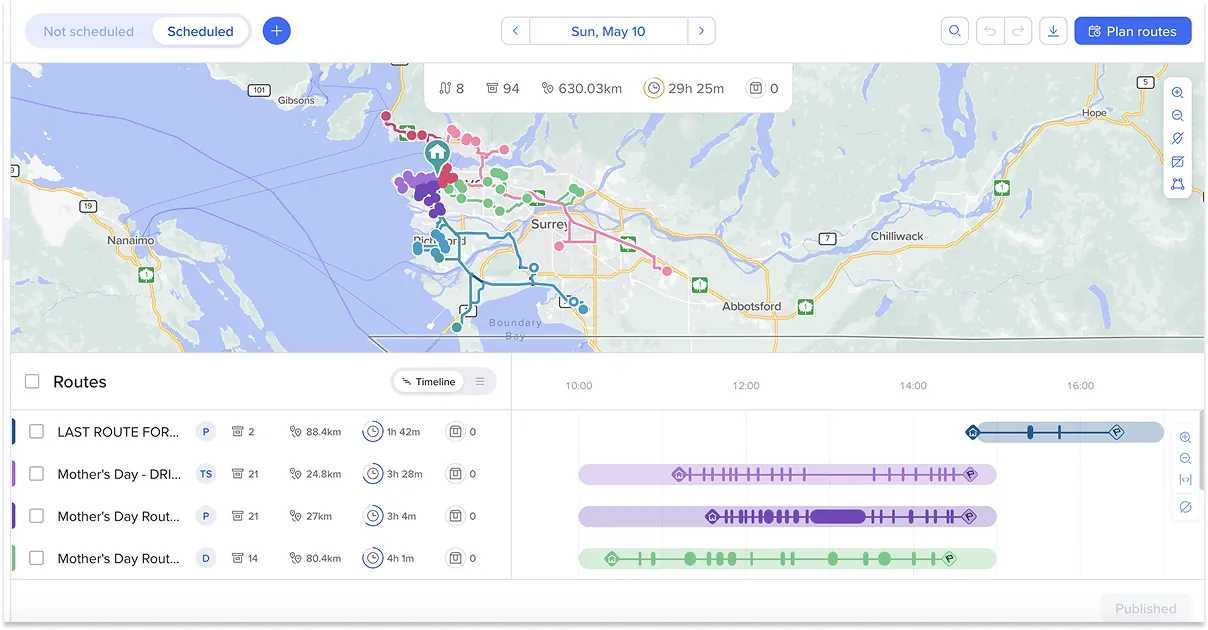Click the download icon button
Image resolution: width=1208 pixels, height=630 pixels.
tap(1053, 31)
